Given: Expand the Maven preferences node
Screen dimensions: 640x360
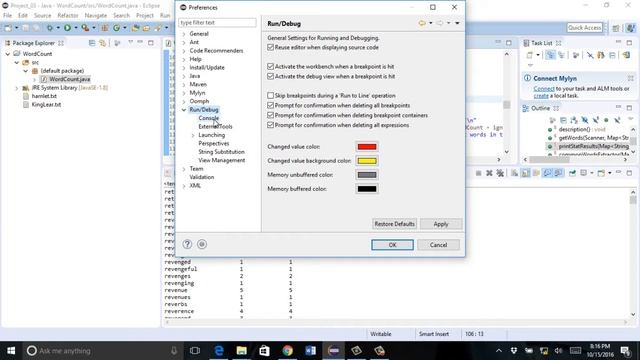Looking at the screenshot, I should [184, 84].
